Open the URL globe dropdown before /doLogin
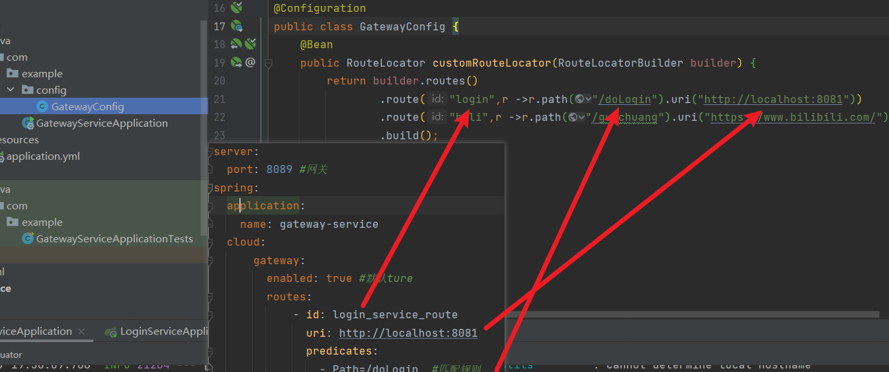This screenshot has width=889, height=372. [x=583, y=99]
